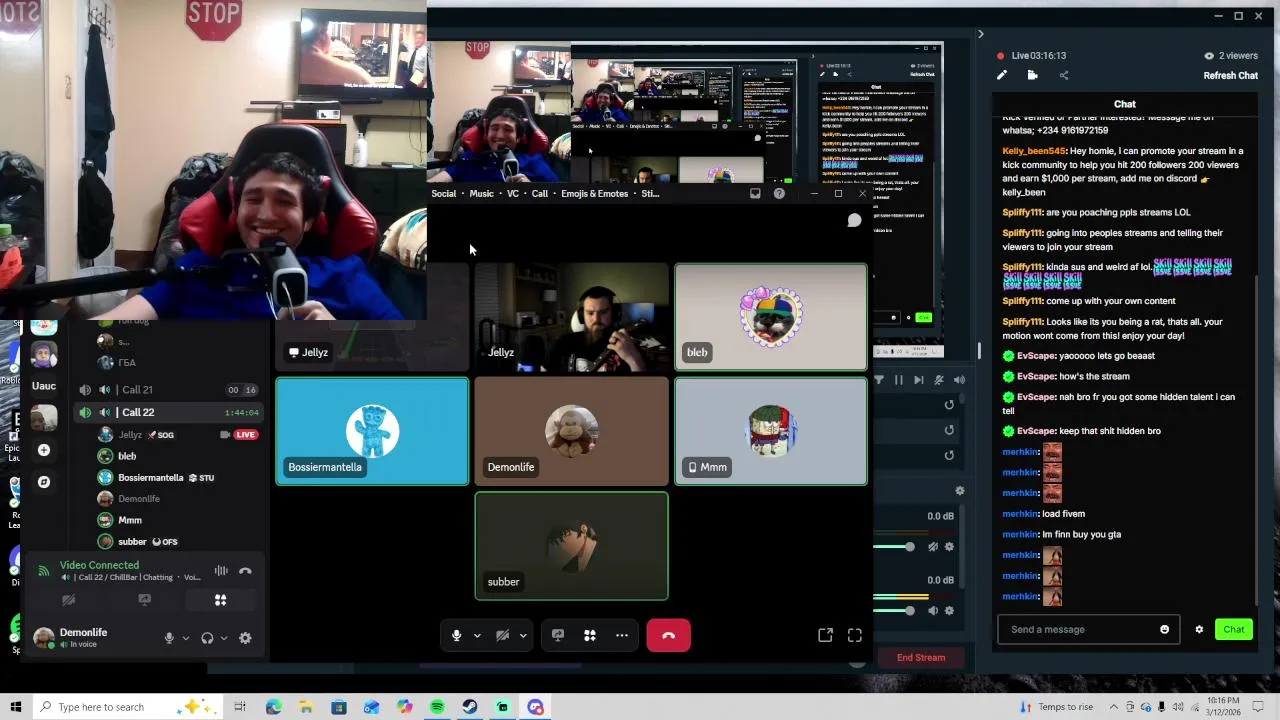
Task: Disconnect from voice in Video Connected panel
Action: tap(245, 571)
